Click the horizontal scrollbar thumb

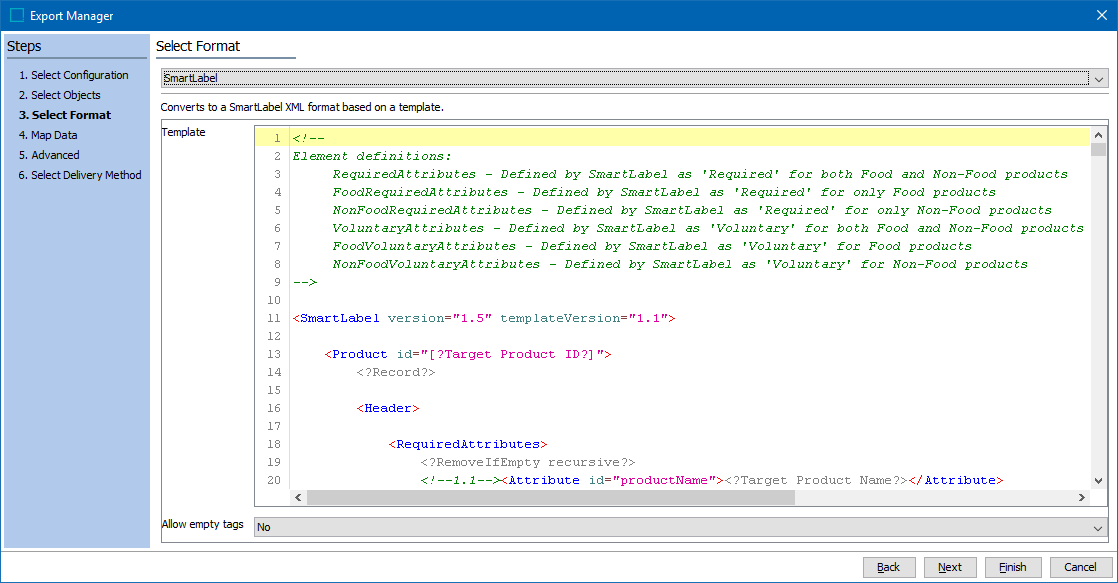coord(550,498)
